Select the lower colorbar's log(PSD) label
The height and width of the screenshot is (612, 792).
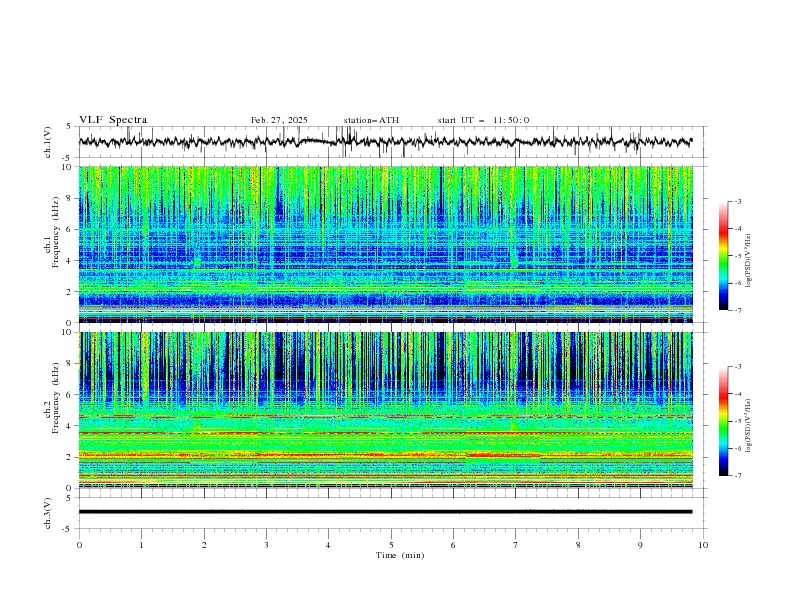[x=749, y=425]
